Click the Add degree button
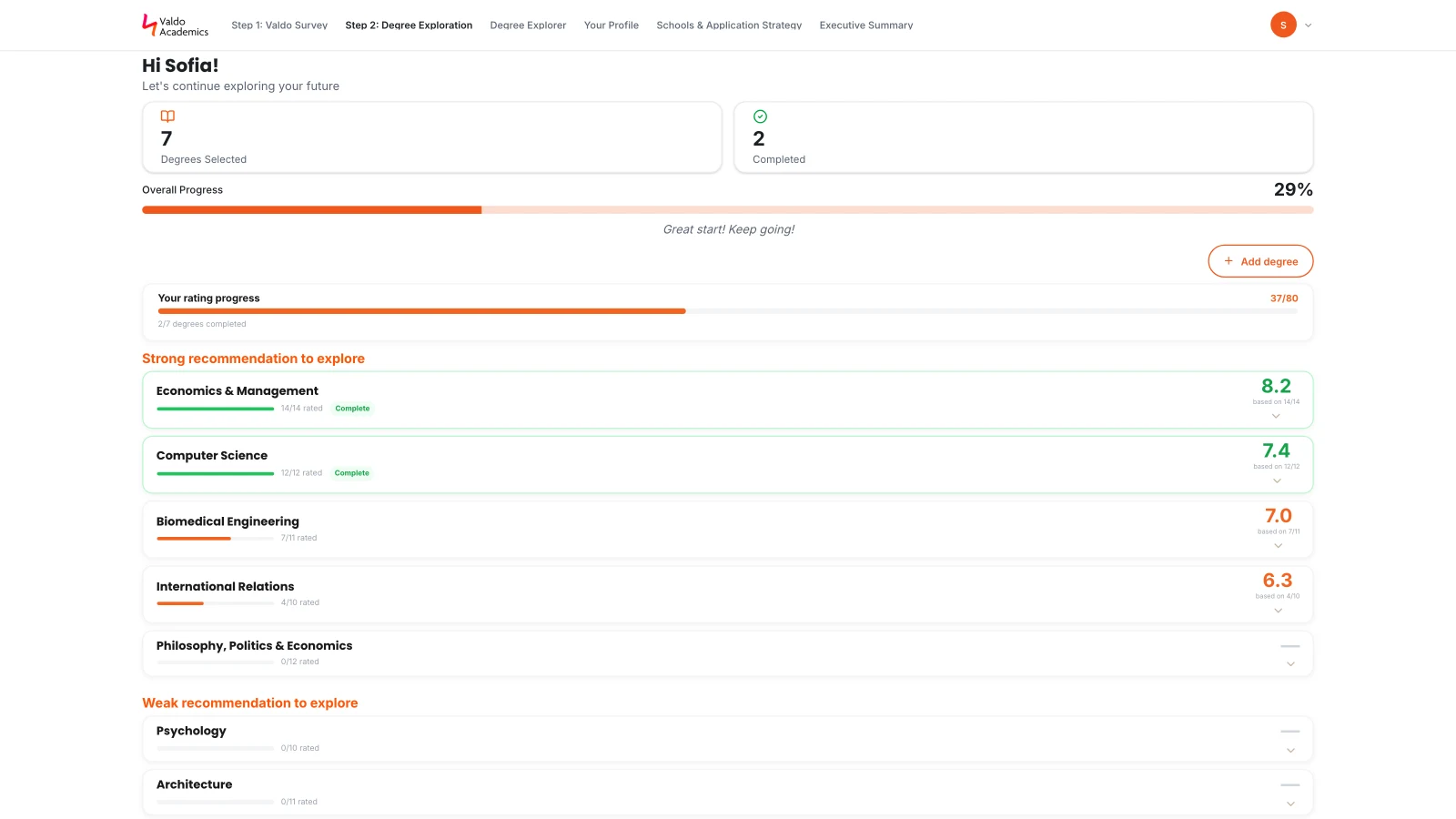1456x819 pixels. click(x=1260, y=261)
